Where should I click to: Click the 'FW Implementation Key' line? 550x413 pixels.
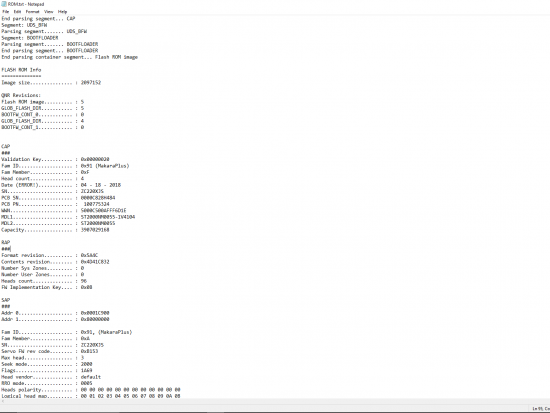coord(47,287)
